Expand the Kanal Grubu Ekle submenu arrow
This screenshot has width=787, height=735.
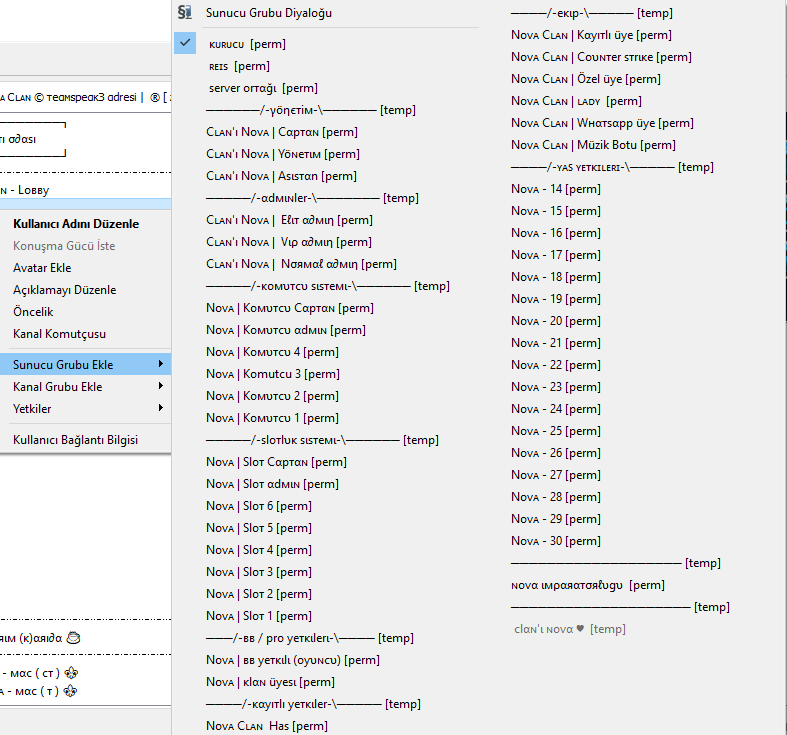161,386
